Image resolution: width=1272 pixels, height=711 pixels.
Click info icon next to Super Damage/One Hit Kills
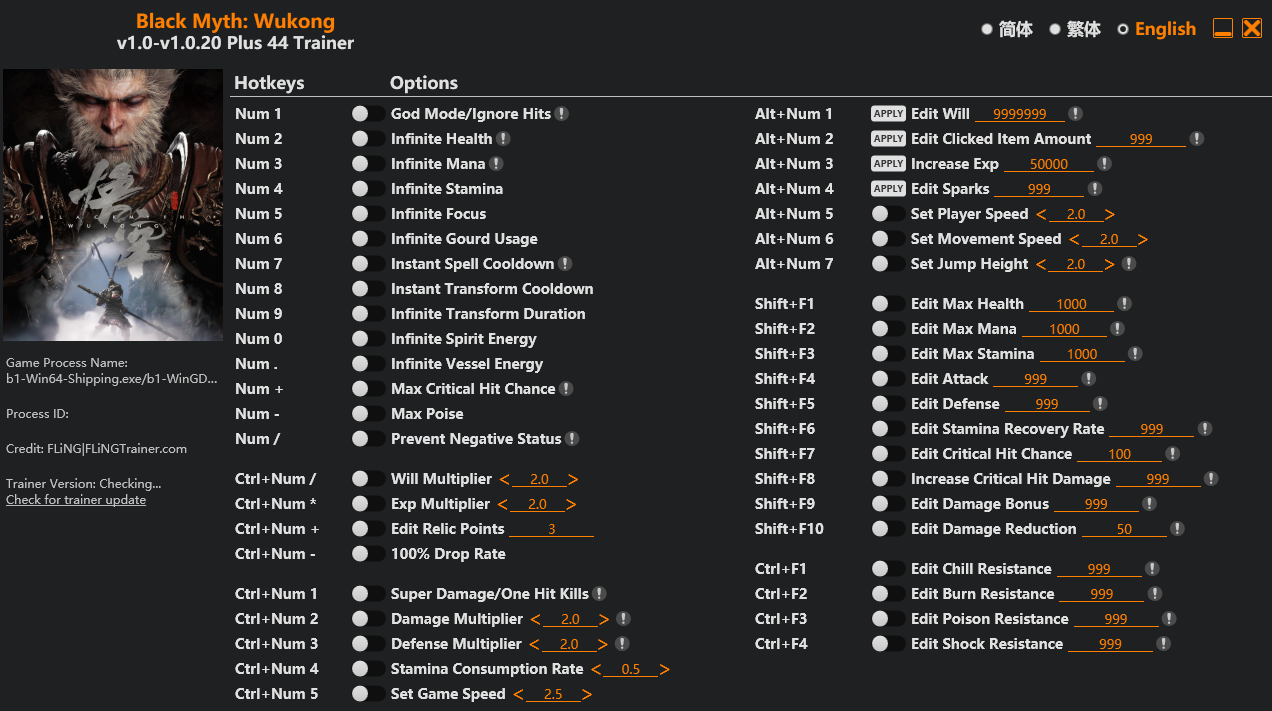coord(599,594)
